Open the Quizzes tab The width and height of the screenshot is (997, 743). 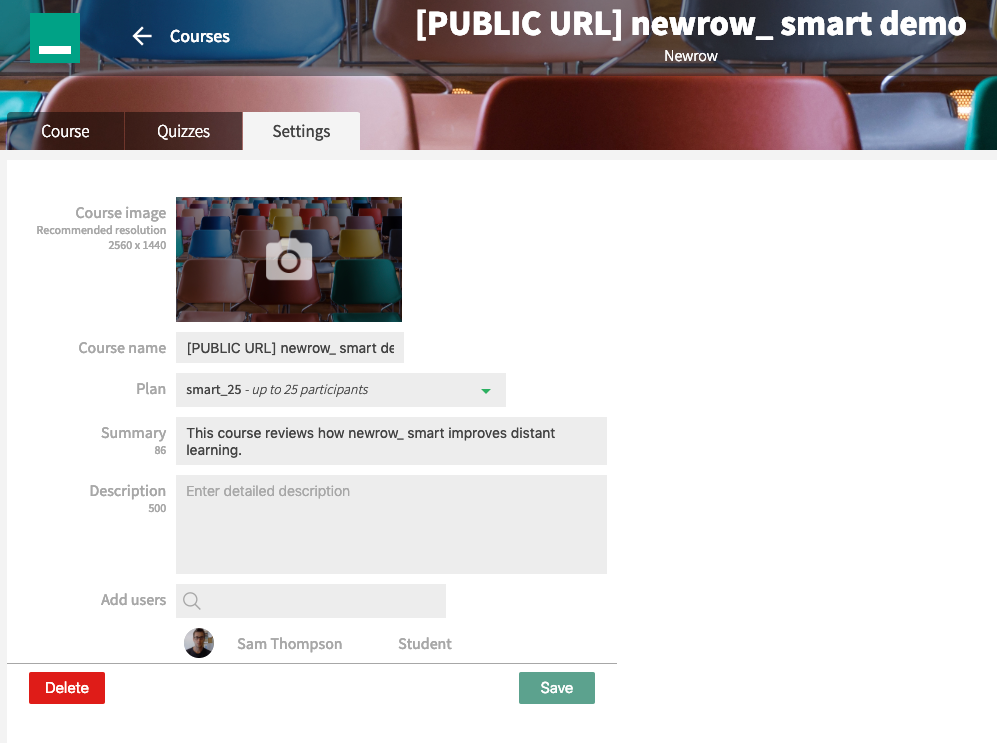click(184, 132)
